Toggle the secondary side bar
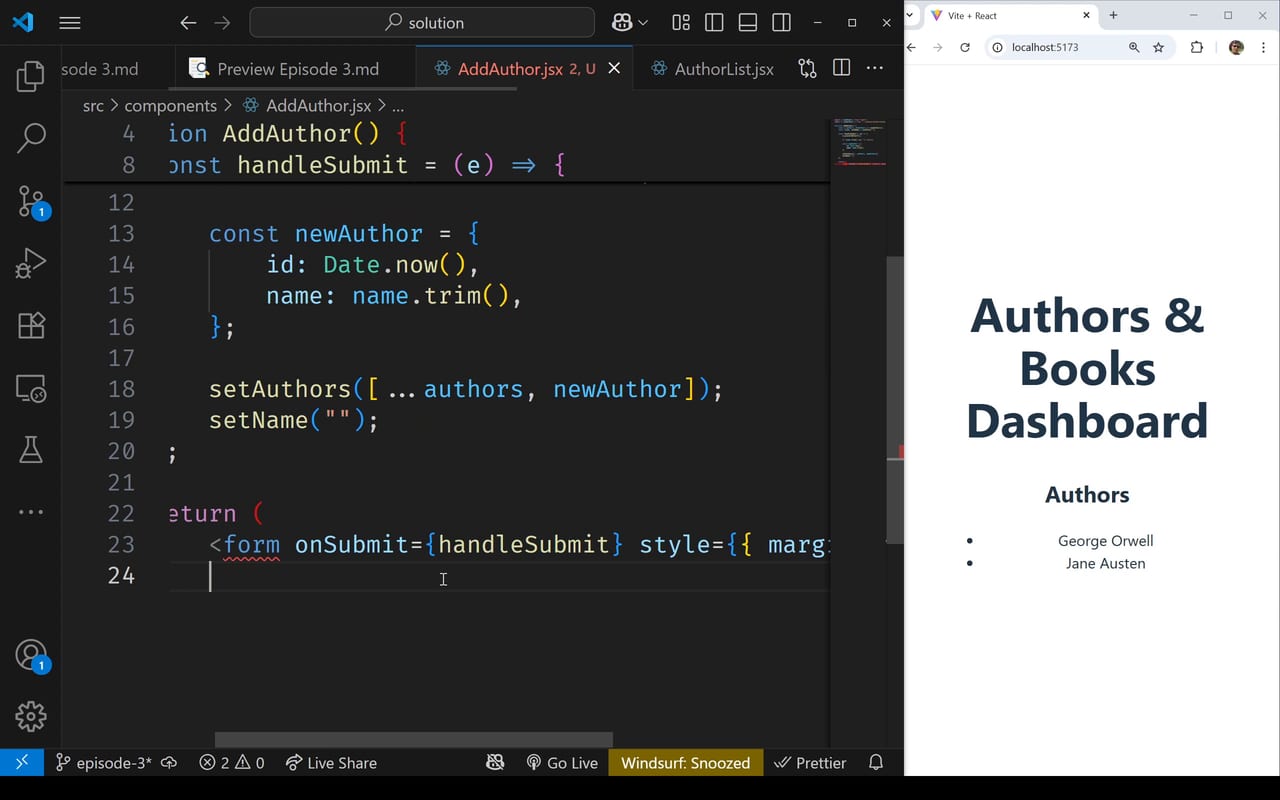 tap(782, 22)
